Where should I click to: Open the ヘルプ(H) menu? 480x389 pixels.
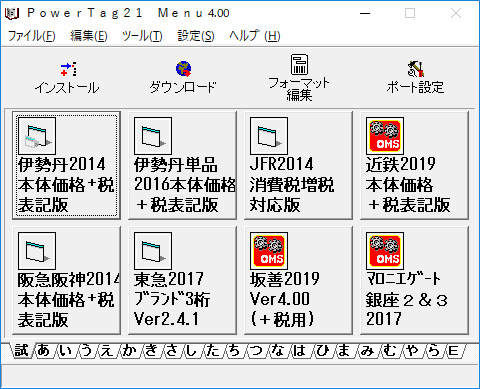click(255, 36)
